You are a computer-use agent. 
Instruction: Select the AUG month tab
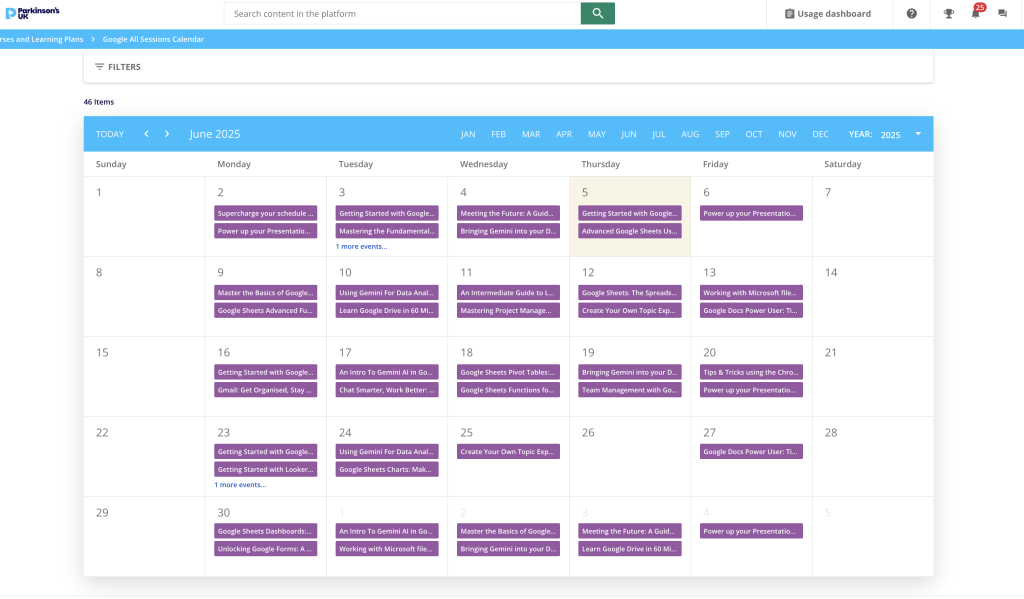point(690,134)
